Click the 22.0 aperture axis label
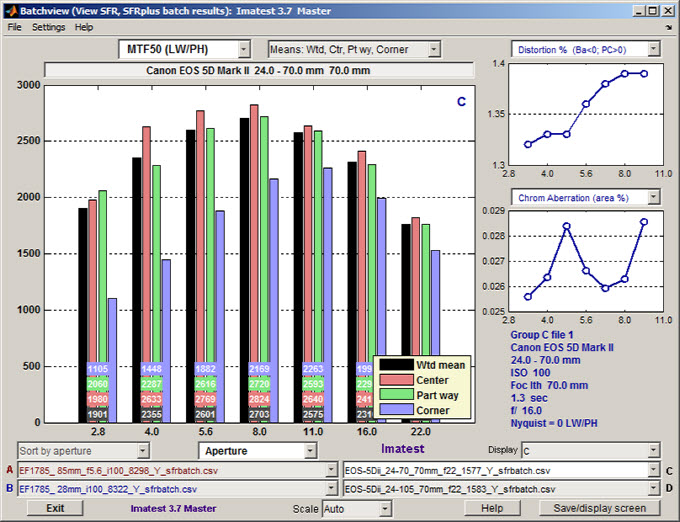 [421, 432]
